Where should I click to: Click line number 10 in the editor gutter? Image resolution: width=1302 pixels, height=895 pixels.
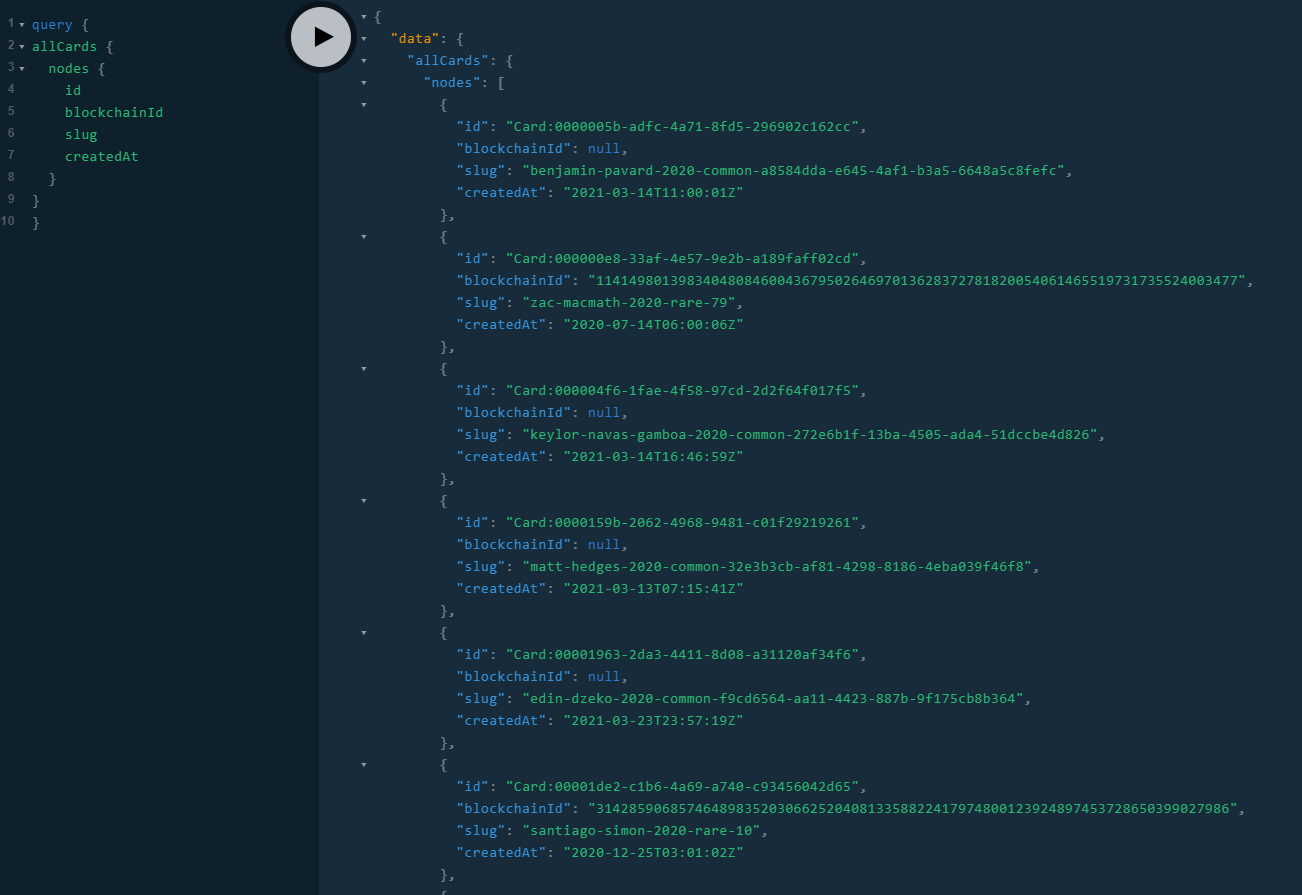pyautogui.click(x=8, y=221)
